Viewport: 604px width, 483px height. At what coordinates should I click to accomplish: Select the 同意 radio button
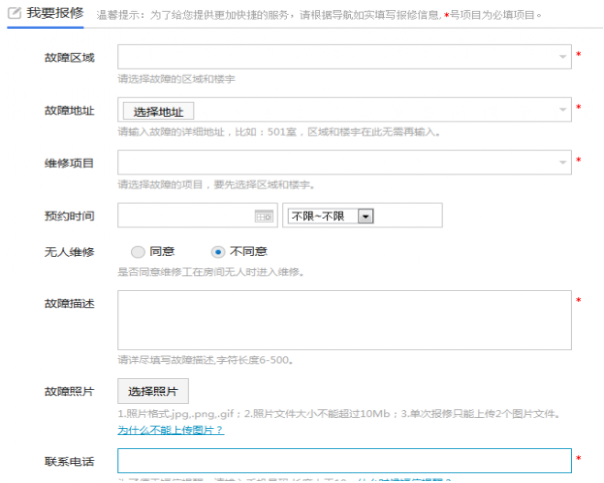tap(138, 252)
